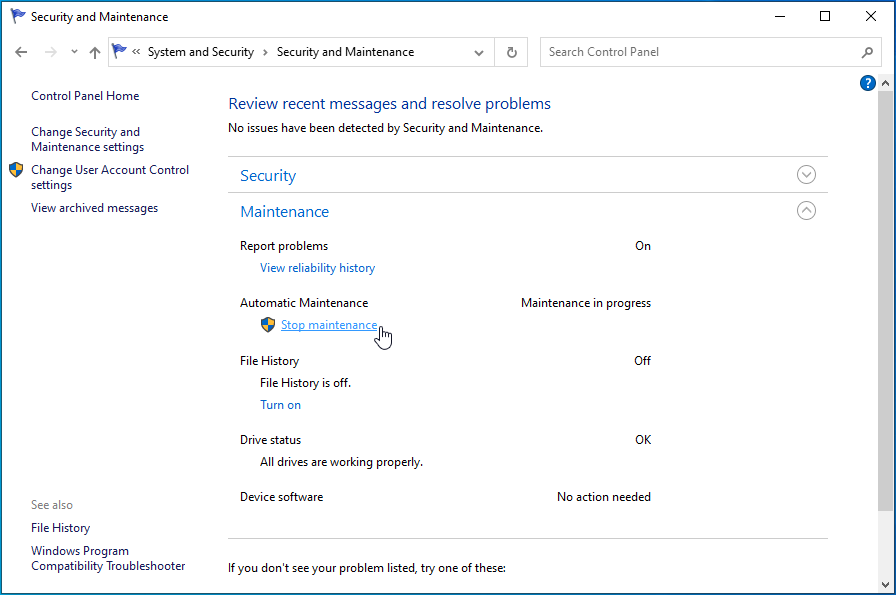This screenshot has height=595, width=896.
Task: Expand the Security section chevron
Action: coord(806,175)
